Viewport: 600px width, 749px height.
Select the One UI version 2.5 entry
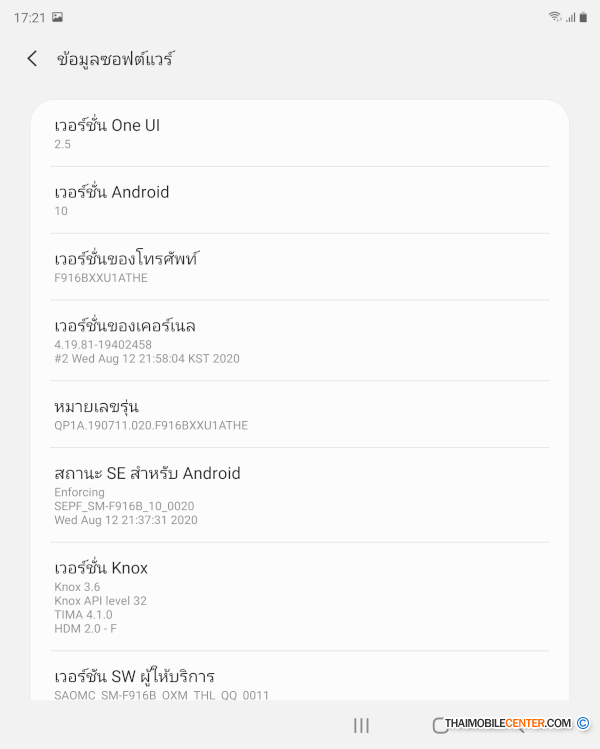click(x=300, y=133)
